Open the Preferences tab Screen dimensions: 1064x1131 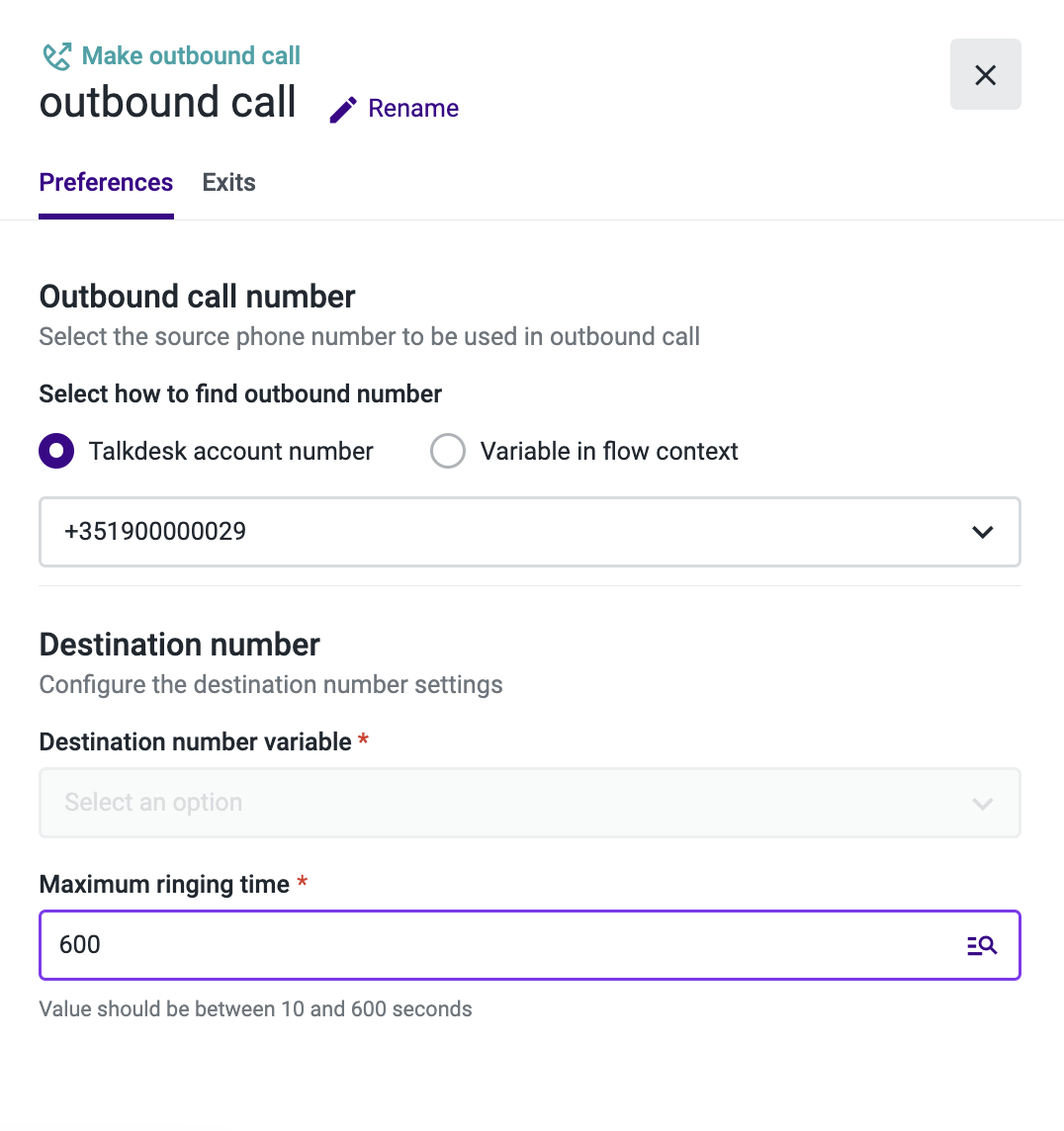106,183
